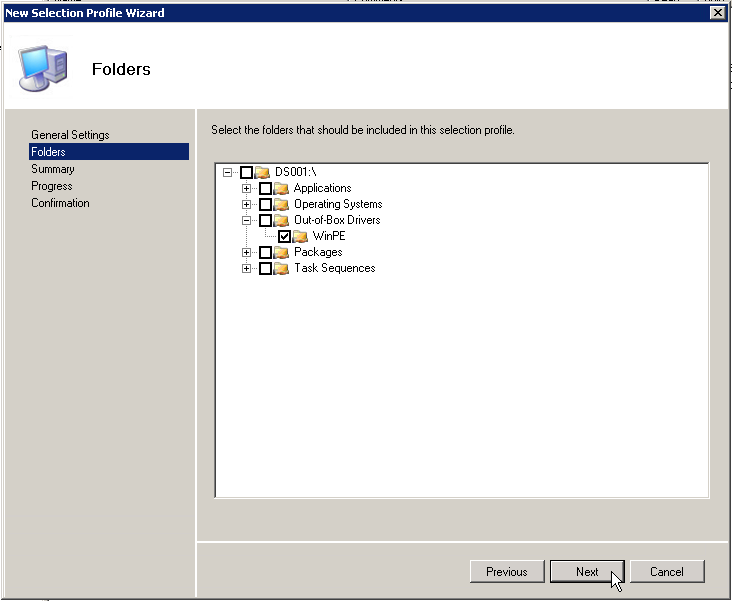
Task: Check the Applications folder checkbox
Action: (x=265, y=188)
